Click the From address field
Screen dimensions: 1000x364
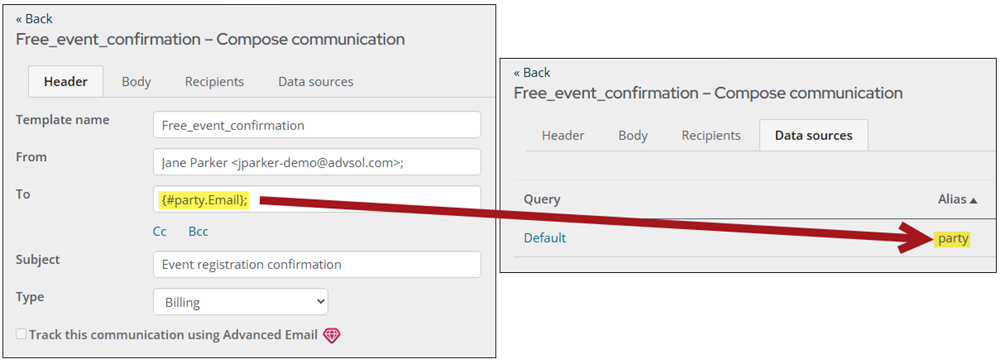(x=317, y=162)
